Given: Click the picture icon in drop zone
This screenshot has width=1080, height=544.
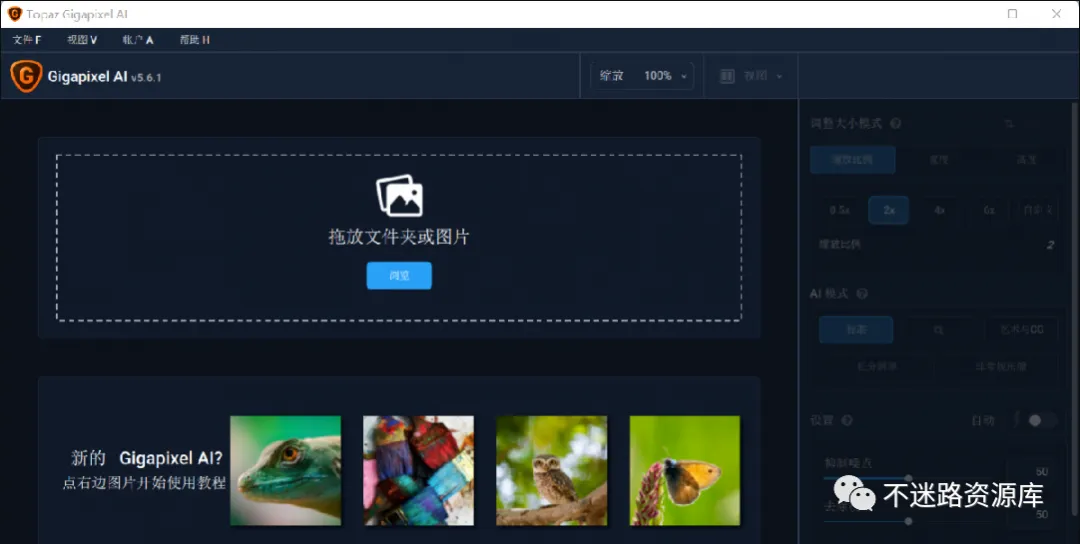Looking at the screenshot, I should tap(399, 196).
